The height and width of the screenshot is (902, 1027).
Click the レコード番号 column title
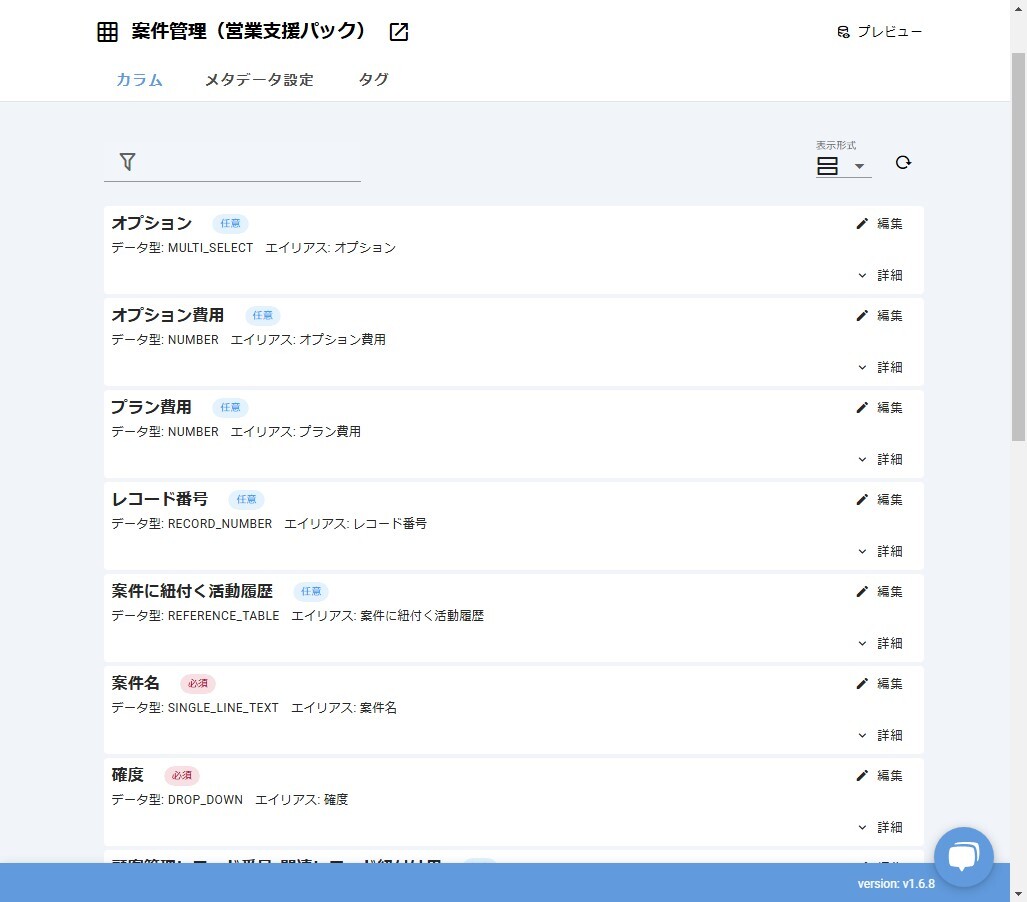pos(160,499)
